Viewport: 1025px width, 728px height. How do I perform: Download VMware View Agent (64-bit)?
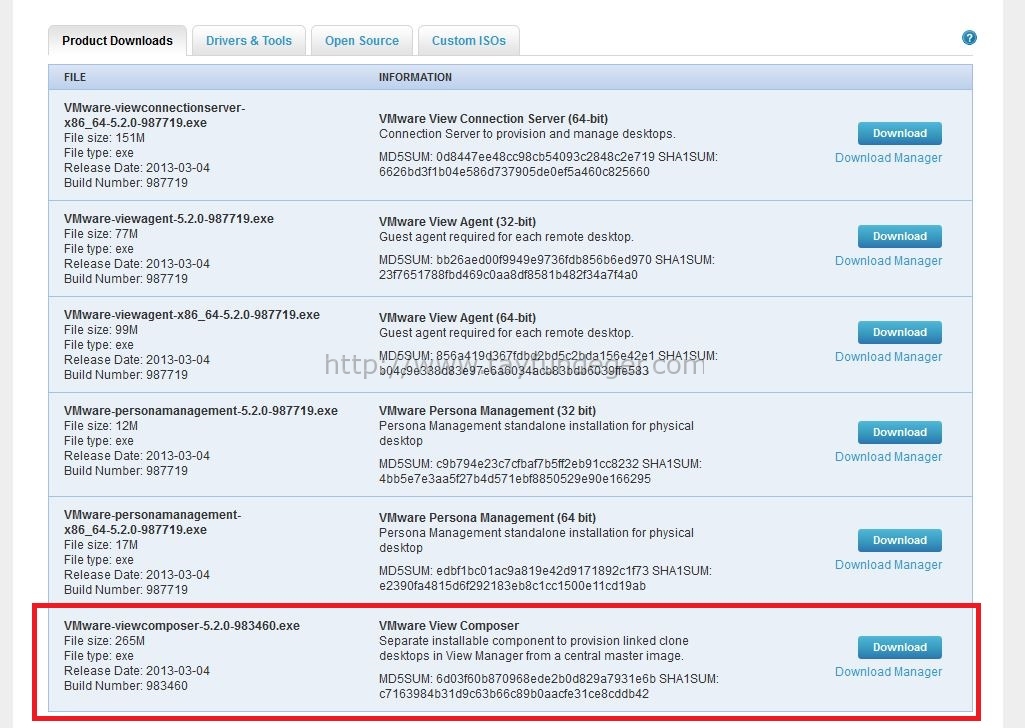(899, 332)
